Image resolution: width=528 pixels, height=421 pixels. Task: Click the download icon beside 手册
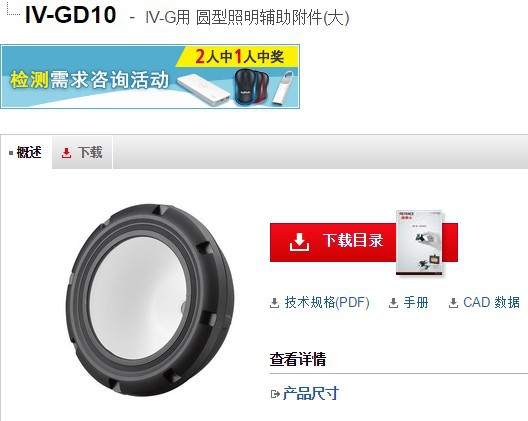point(393,303)
